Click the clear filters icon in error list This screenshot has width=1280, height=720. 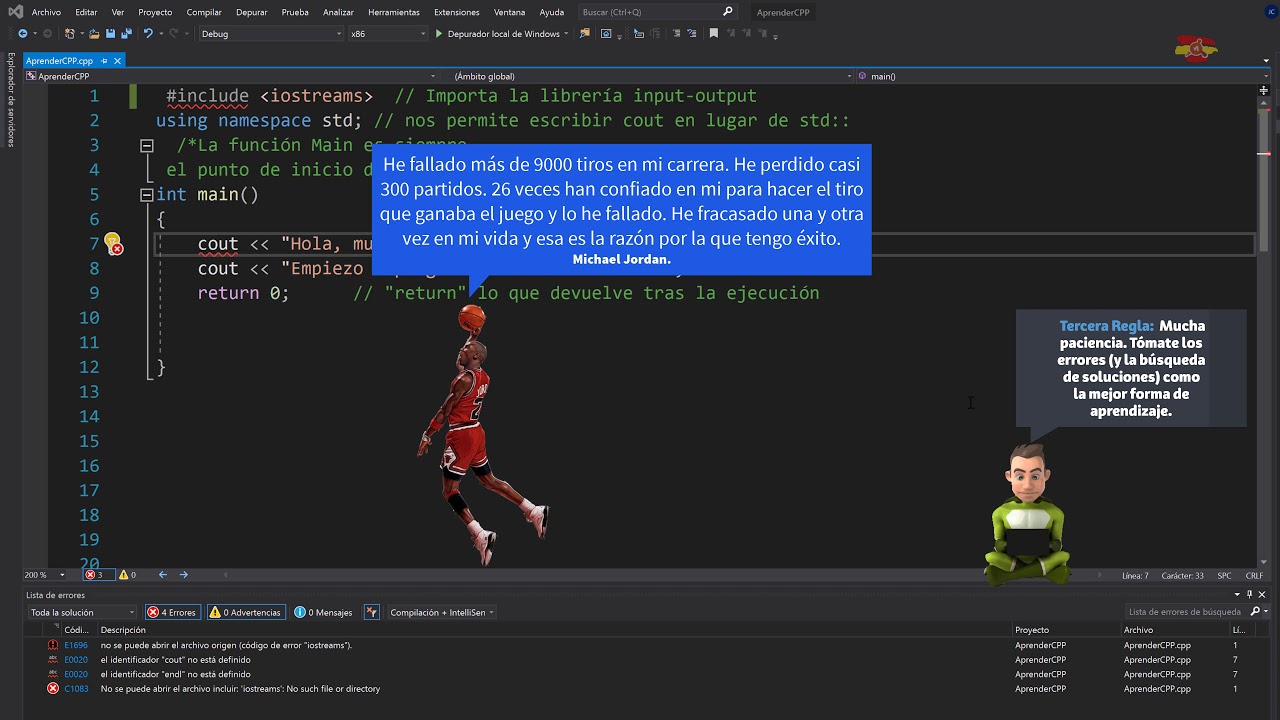tap(371, 612)
